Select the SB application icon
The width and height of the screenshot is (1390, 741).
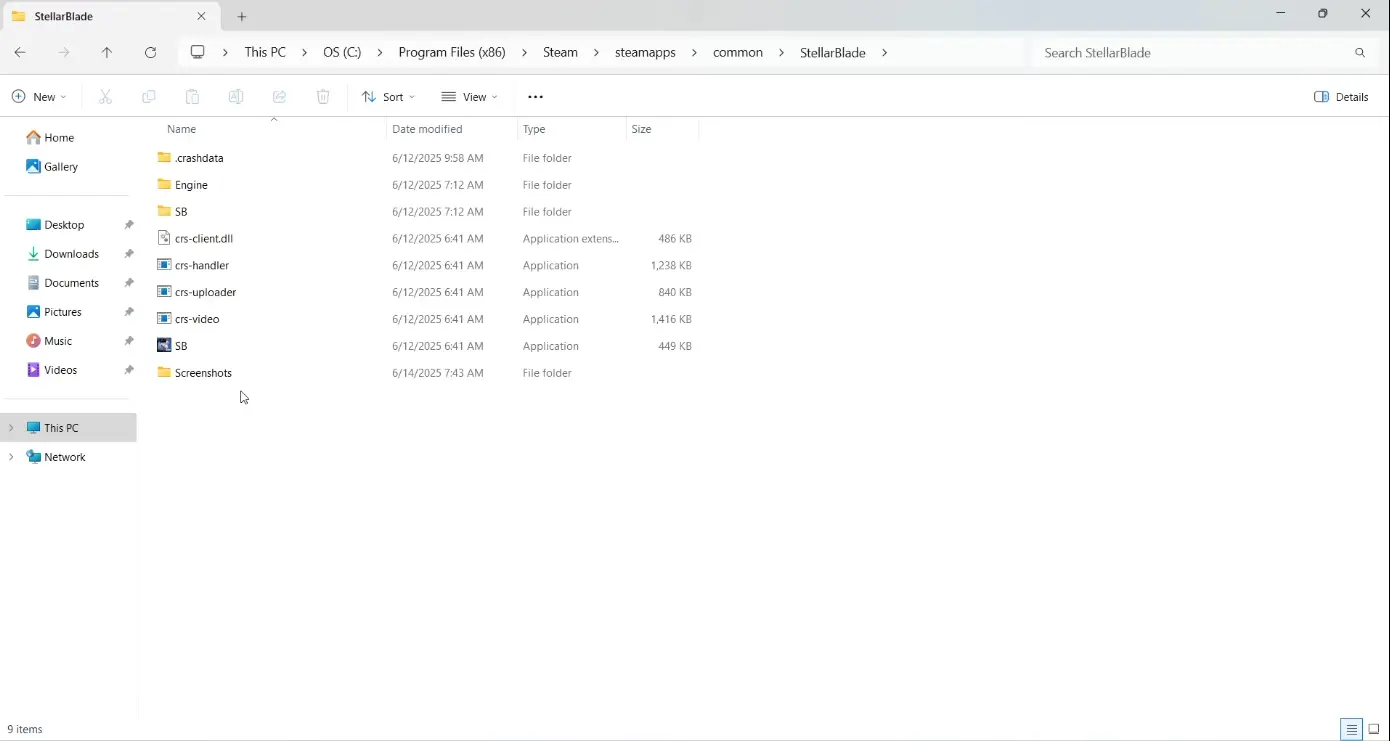[x=164, y=346]
